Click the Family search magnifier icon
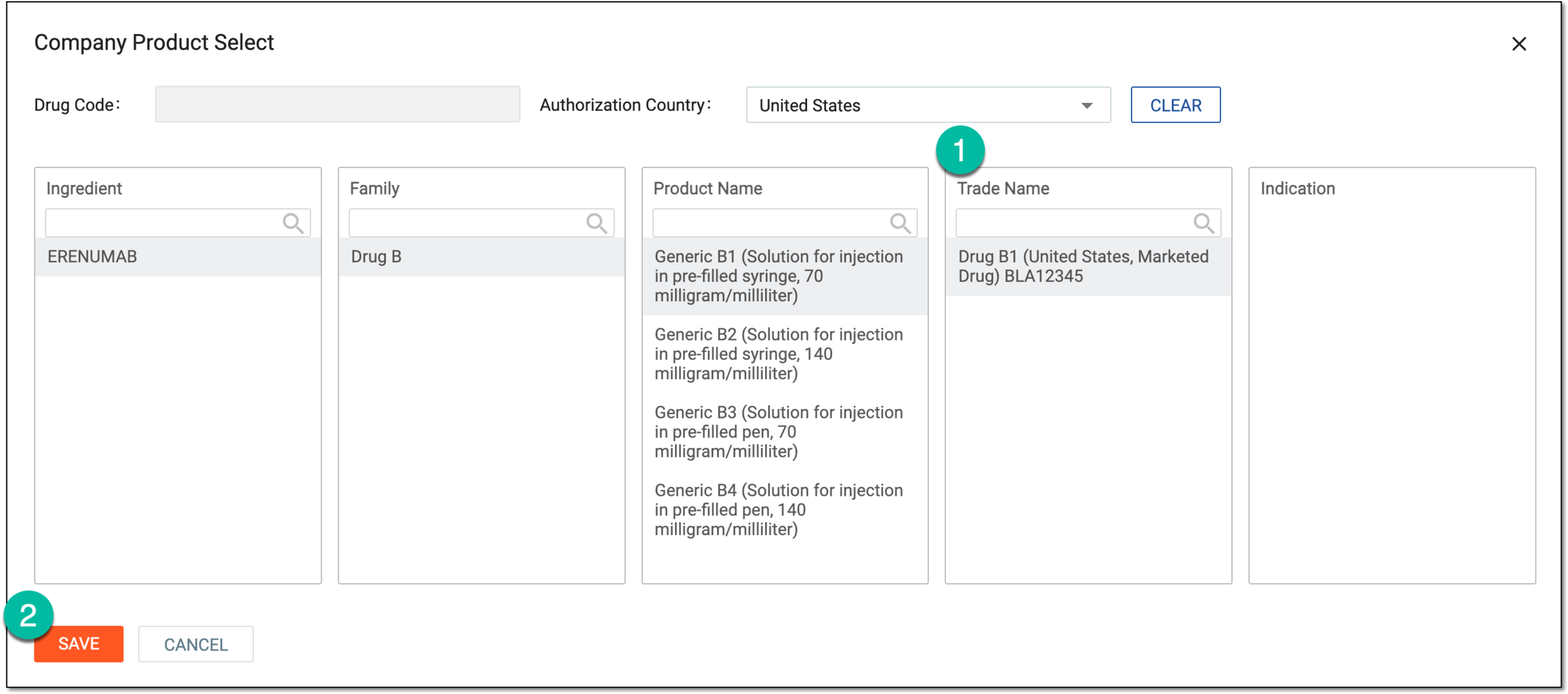Image resolution: width=1568 pixels, height=694 pixels. (x=596, y=223)
